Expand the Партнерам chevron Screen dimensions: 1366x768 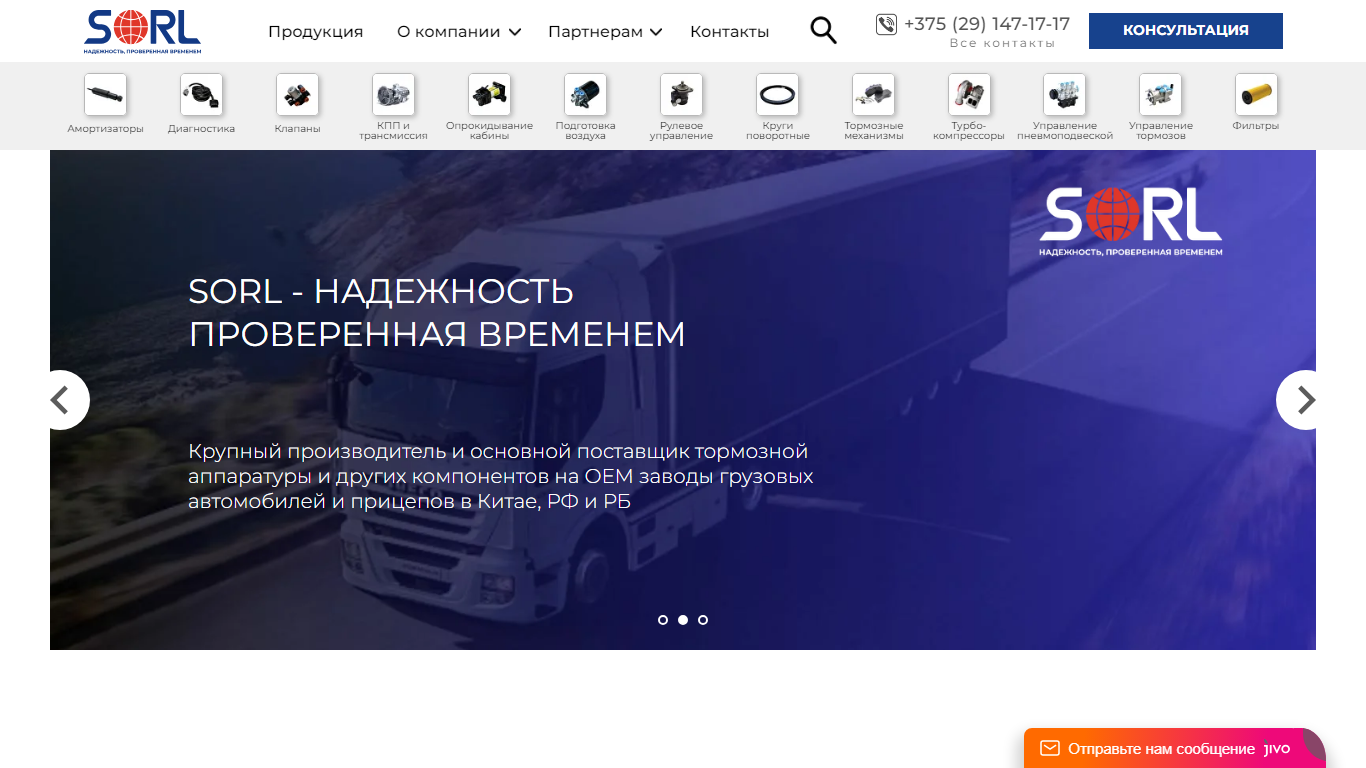[656, 32]
